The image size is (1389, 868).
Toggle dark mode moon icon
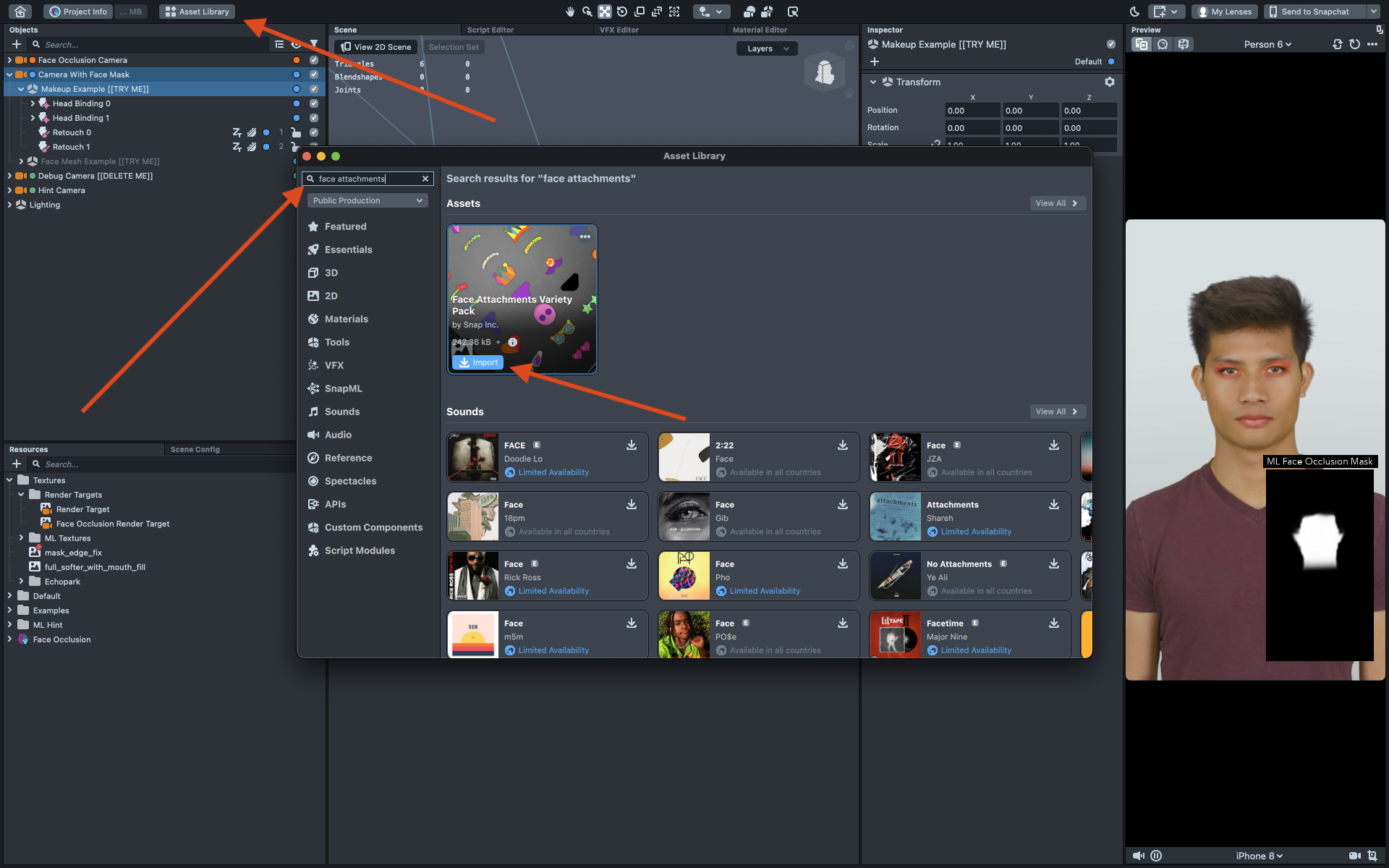point(1134,12)
